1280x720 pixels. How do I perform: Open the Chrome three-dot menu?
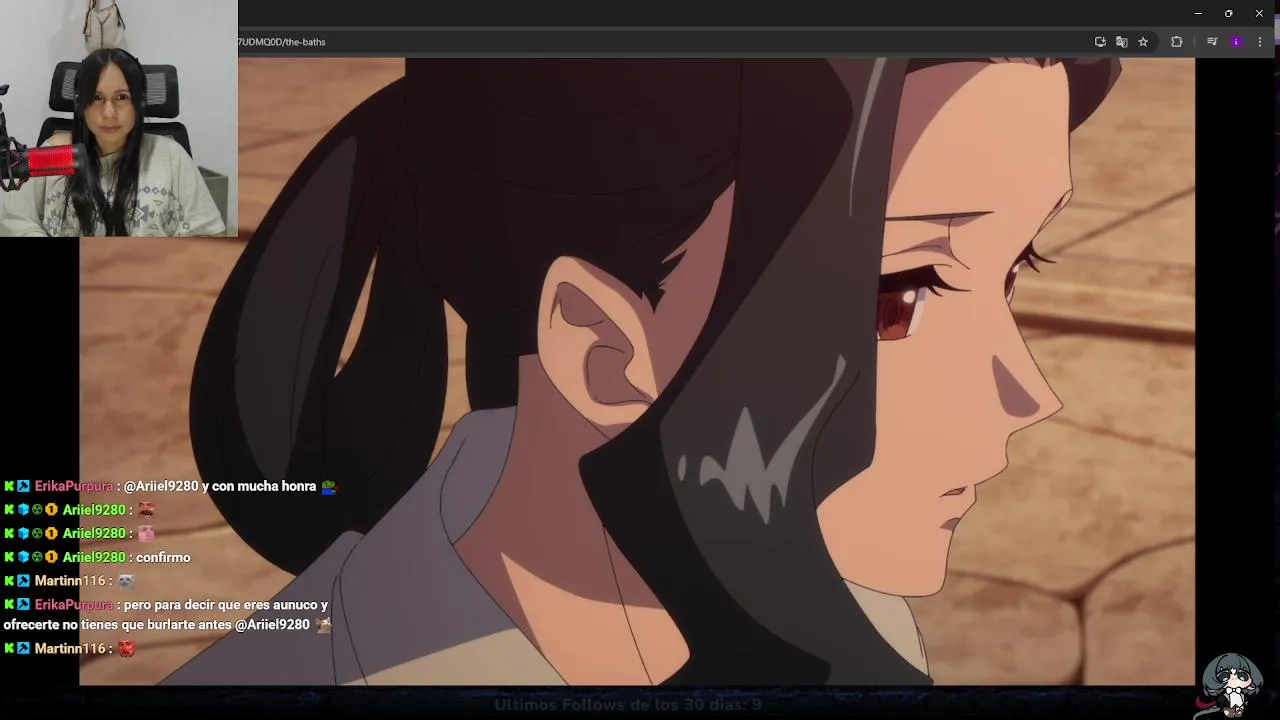click(1260, 42)
